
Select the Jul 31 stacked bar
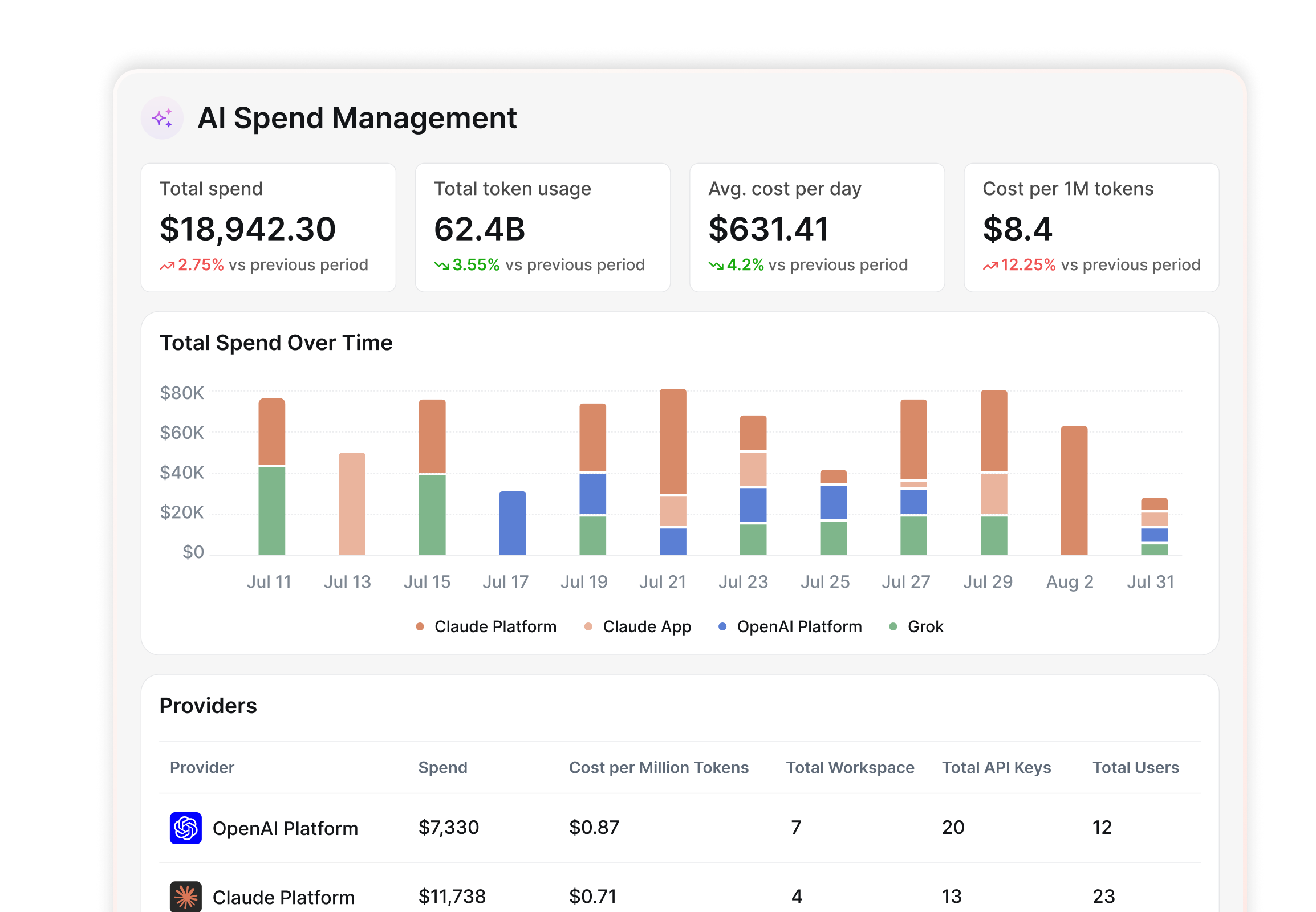click(x=1154, y=526)
